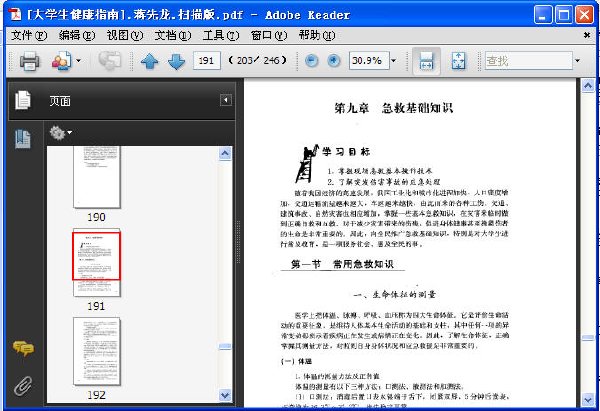The width and height of the screenshot is (600, 411).
Task: Click the zoom field showing 30.9%
Action: [x=369, y=60]
